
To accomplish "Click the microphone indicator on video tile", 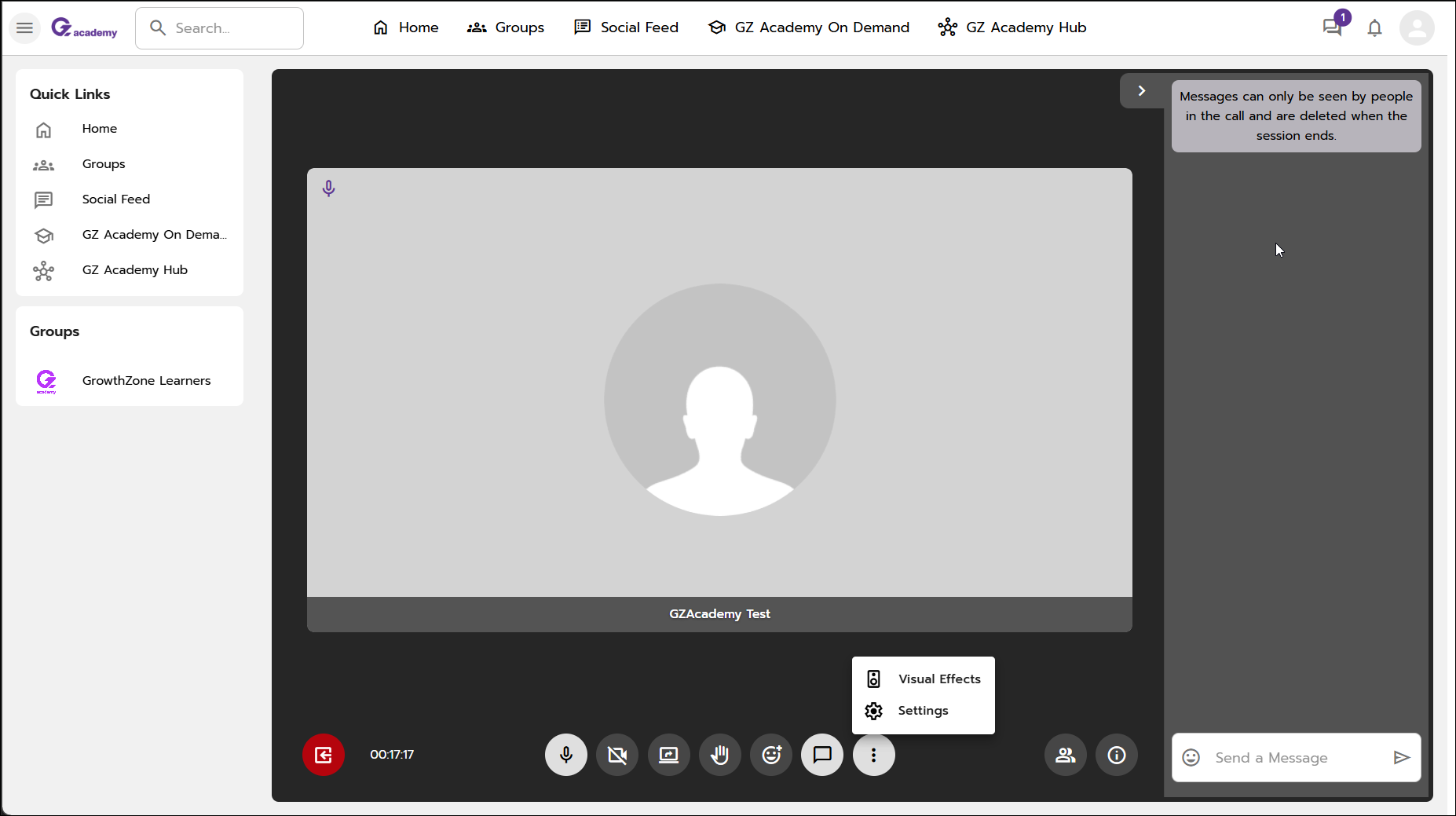I will point(329,188).
